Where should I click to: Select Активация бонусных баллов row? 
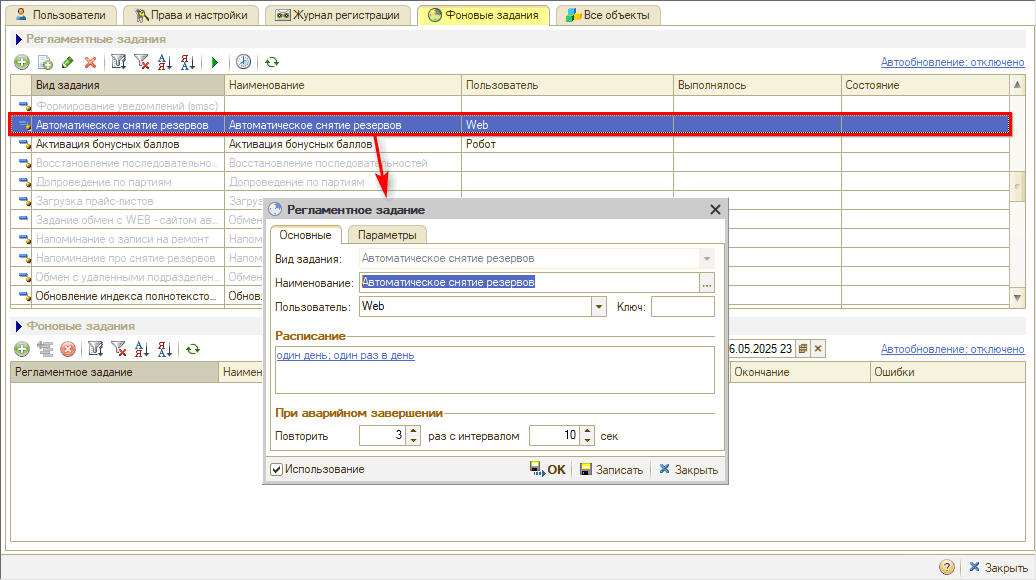coord(510,144)
